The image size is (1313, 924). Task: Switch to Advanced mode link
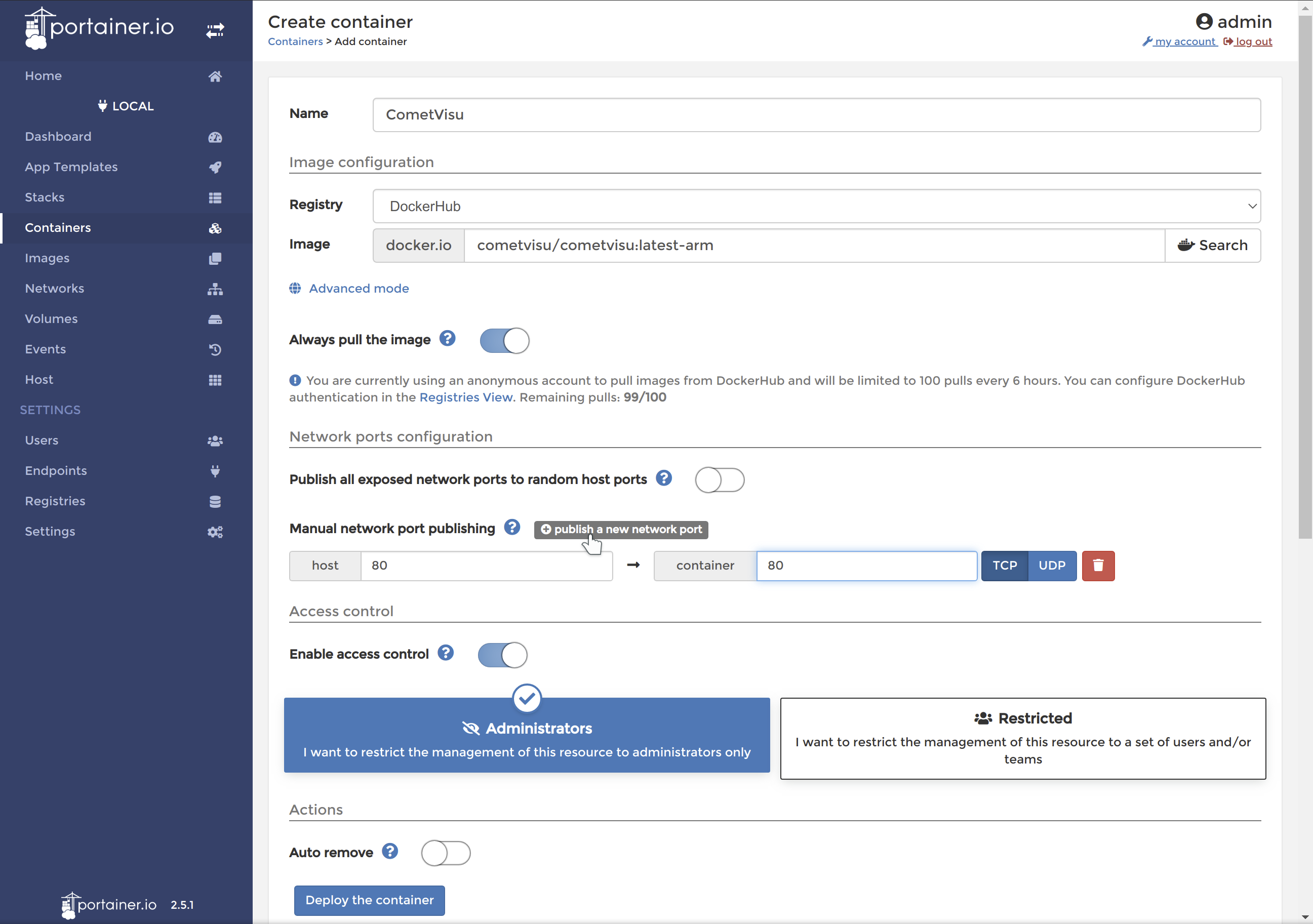click(x=359, y=289)
